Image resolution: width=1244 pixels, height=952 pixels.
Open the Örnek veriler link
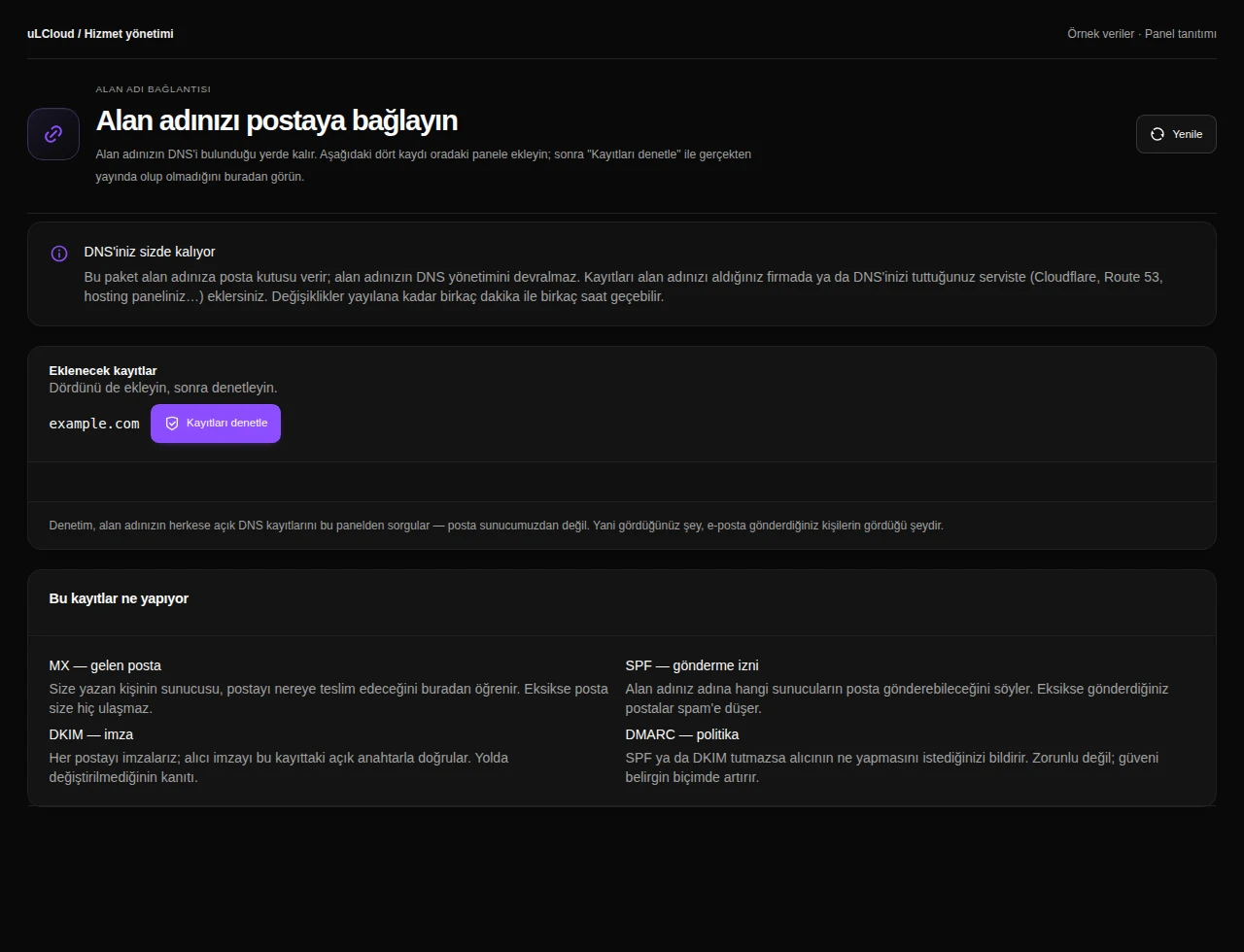(1100, 34)
